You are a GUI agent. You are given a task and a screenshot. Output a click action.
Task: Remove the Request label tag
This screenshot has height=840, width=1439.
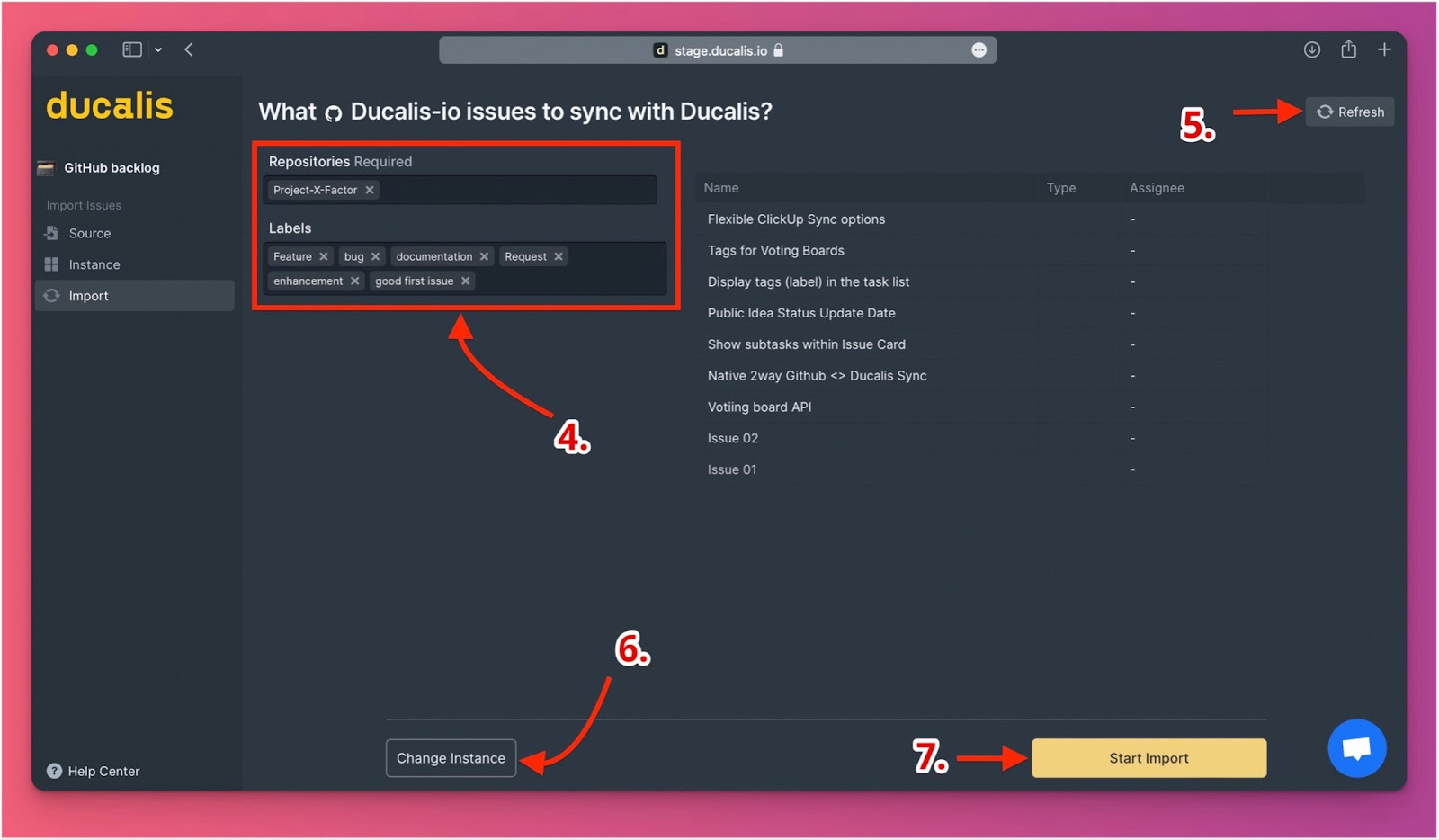tap(559, 256)
